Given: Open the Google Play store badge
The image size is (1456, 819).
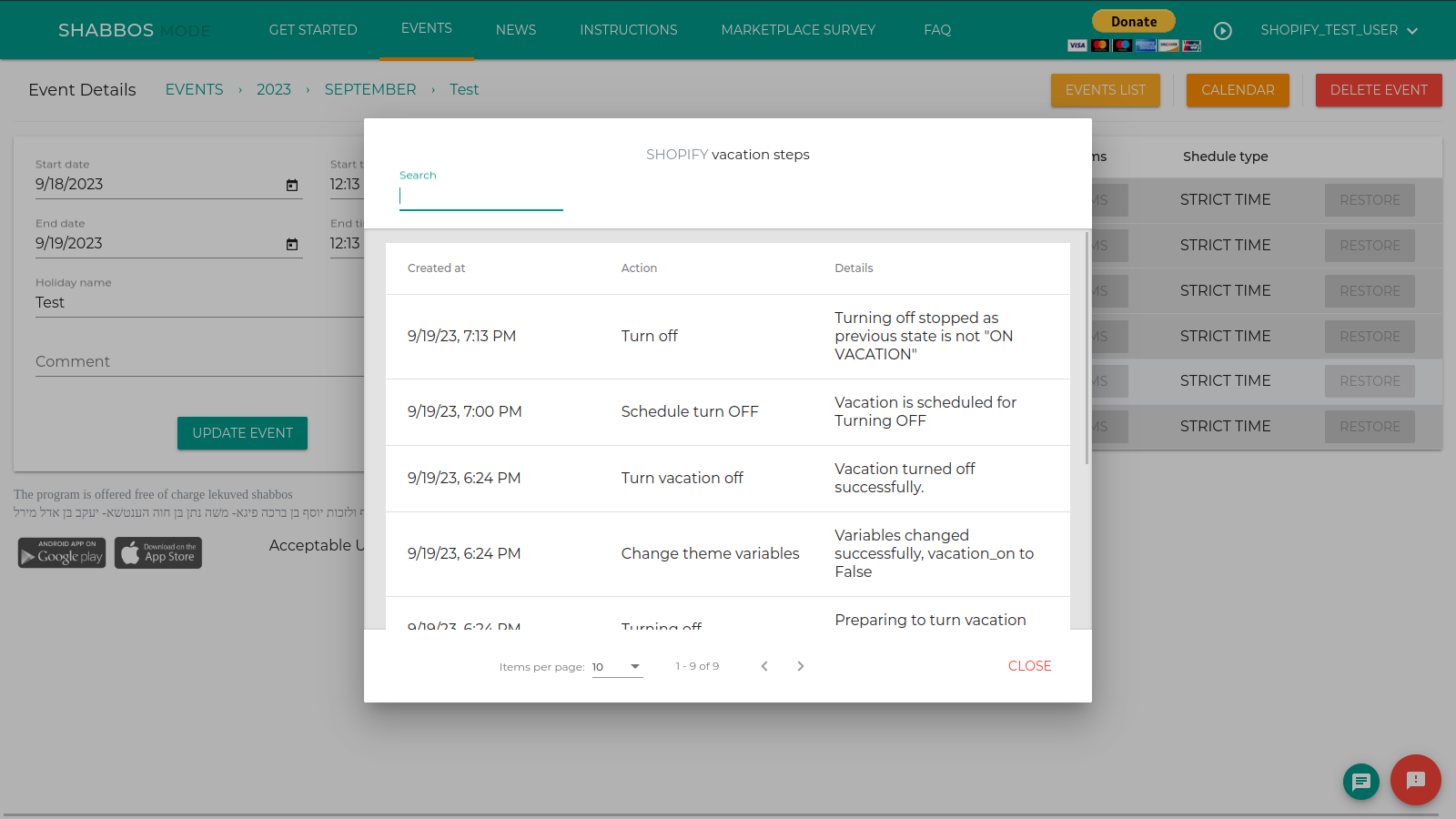Looking at the screenshot, I should pyautogui.click(x=62, y=552).
